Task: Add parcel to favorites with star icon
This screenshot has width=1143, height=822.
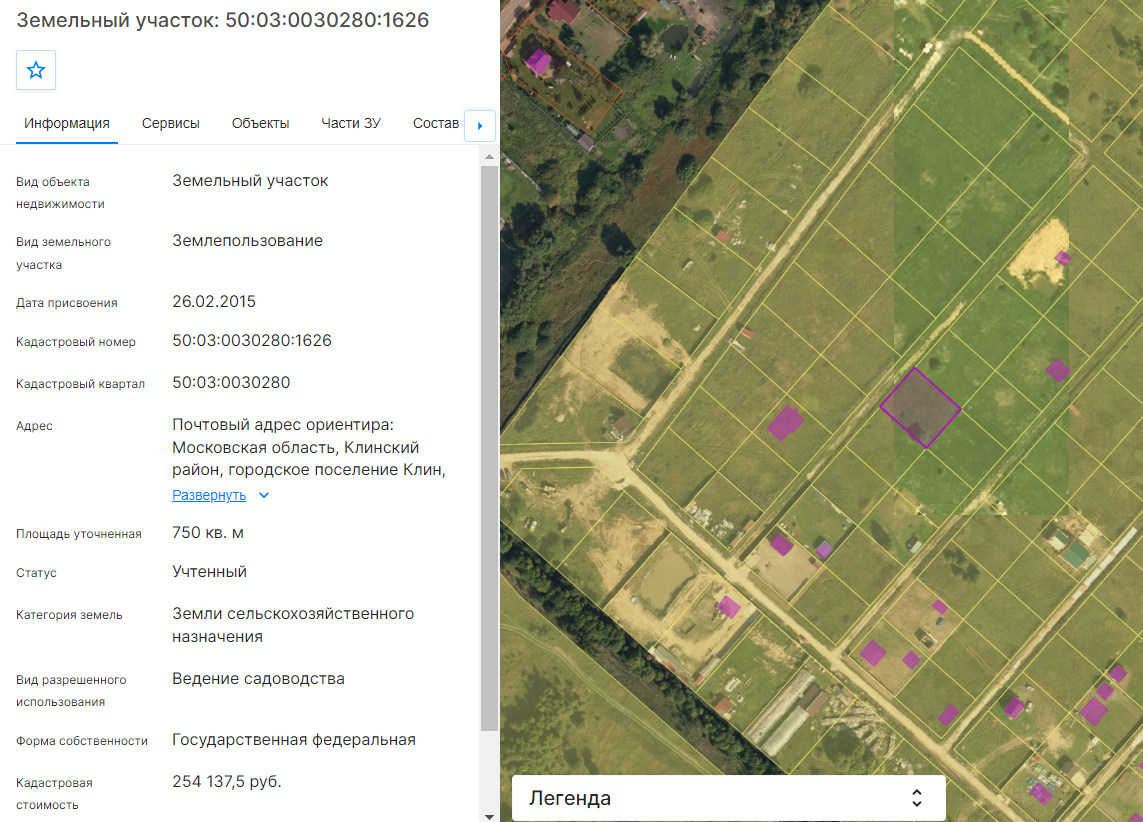Action: [x=36, y=70]
